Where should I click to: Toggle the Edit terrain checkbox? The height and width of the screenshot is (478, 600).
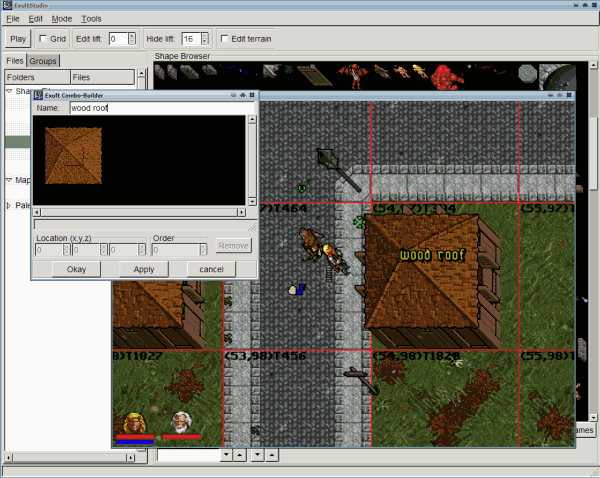(x=224, y=39)
